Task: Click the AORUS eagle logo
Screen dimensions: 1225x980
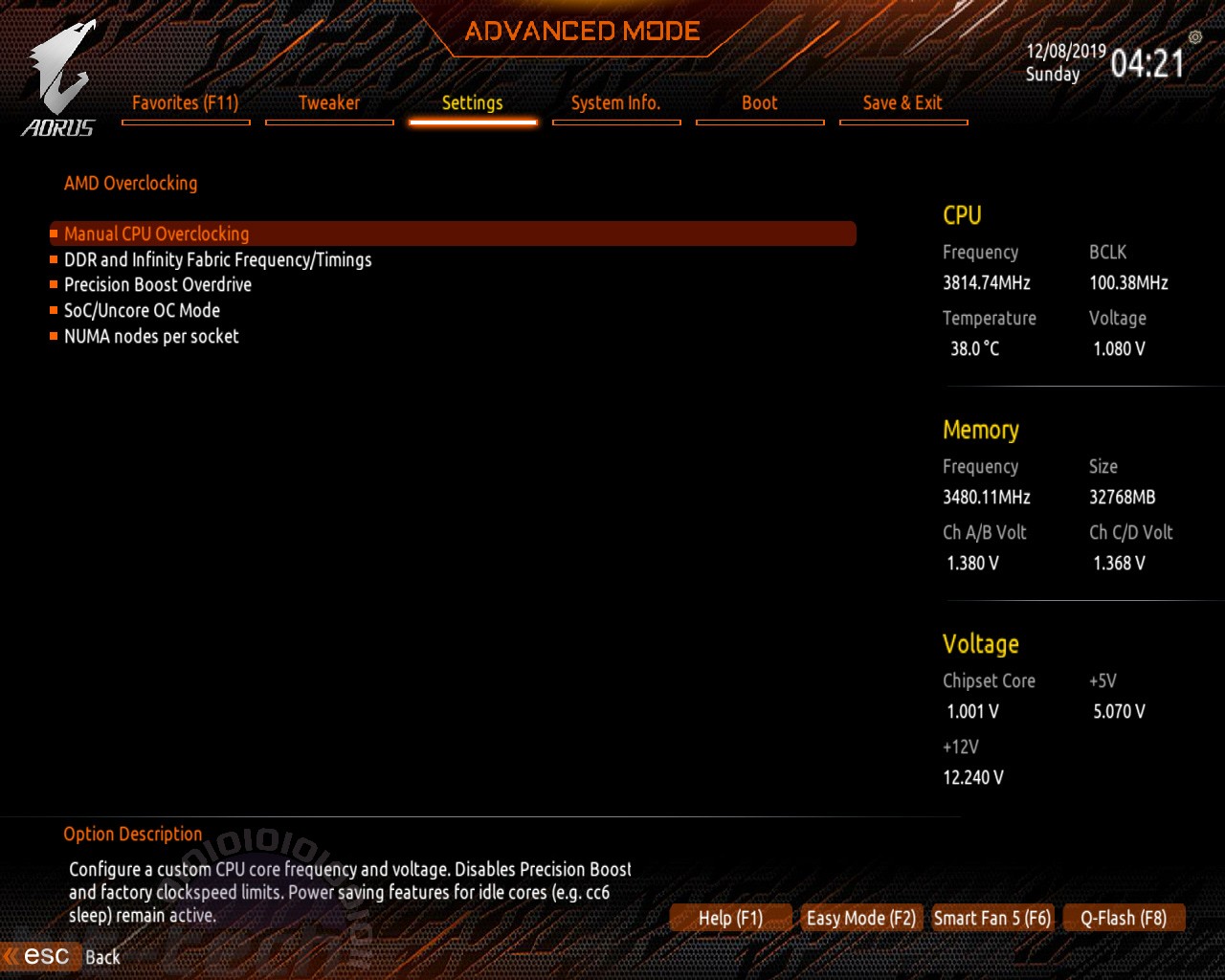Action: 59,79
